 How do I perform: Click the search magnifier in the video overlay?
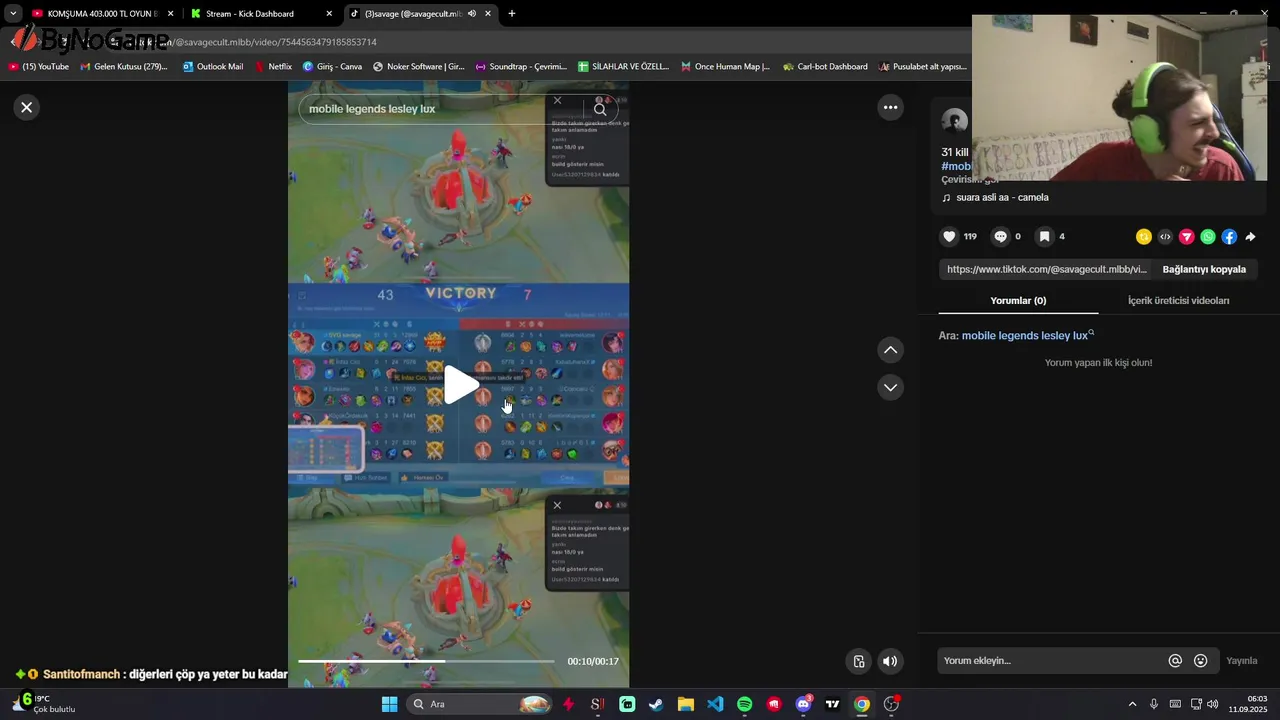[x=600, y=109]
